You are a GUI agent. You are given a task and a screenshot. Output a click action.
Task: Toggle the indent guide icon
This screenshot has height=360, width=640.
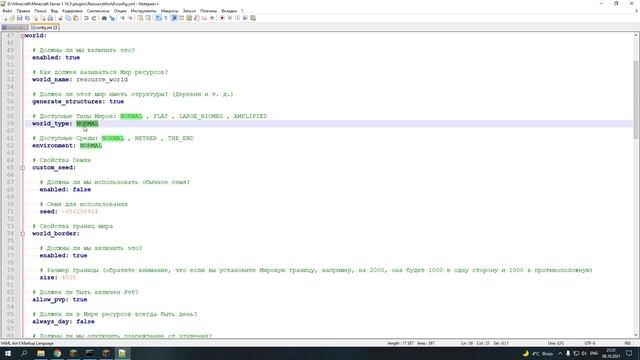click(173, 18)
